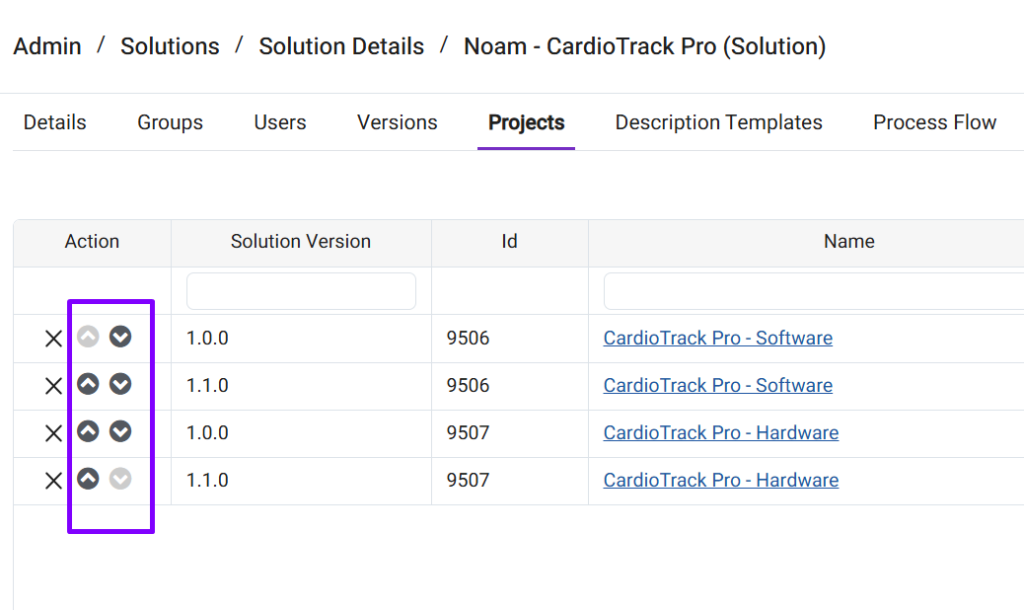
Task: Move Software version 1.1.0 row down
Action: click(x=120, y=384)
